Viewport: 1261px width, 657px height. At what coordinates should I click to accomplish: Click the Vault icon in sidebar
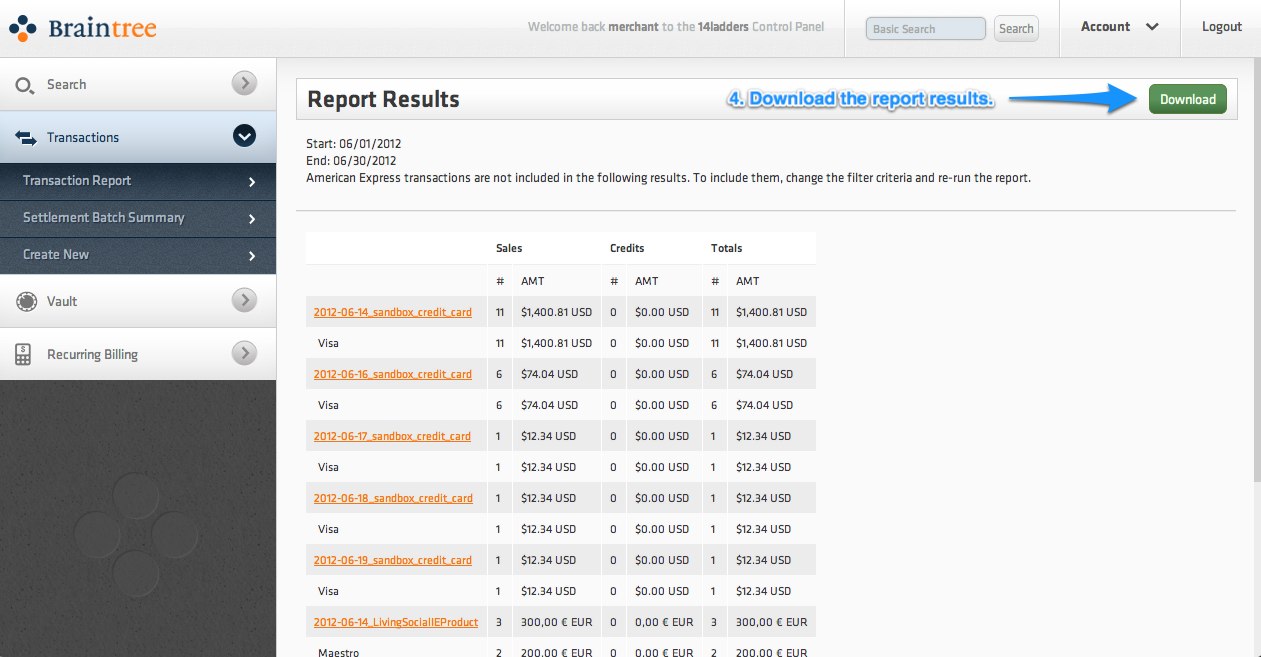point(25,301)
